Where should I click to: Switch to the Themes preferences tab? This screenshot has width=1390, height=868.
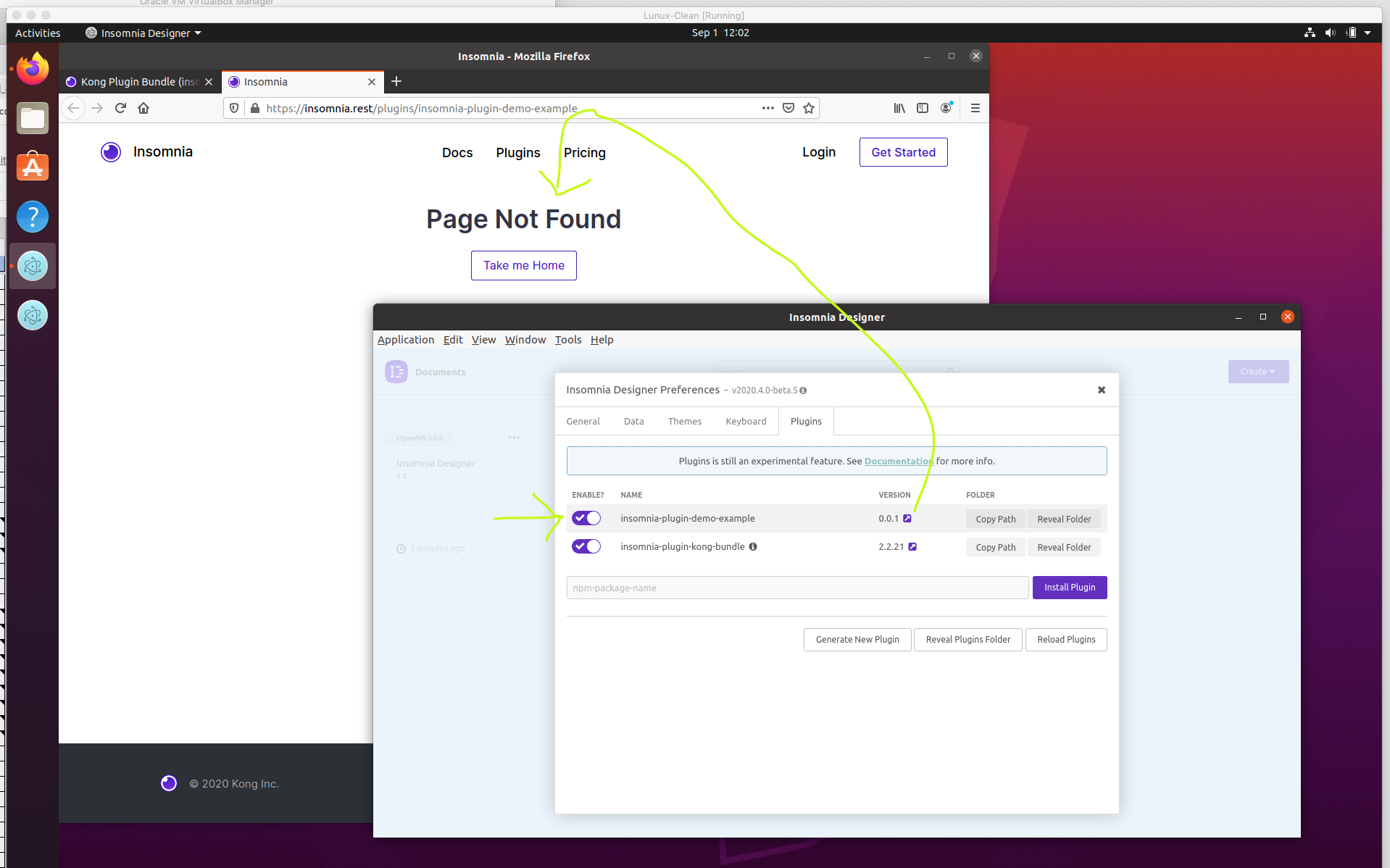click(684, 421)
